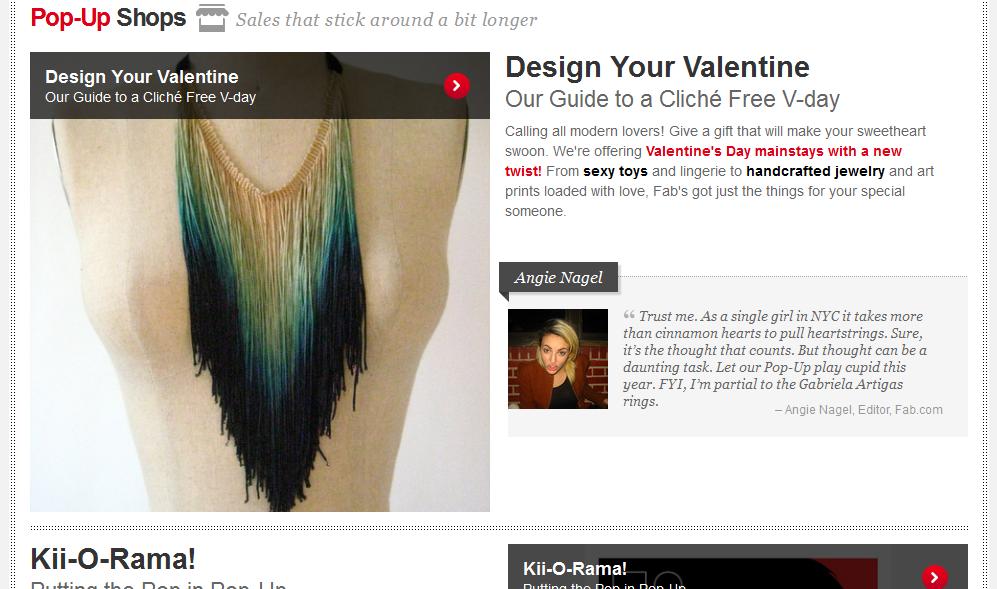
Task: Click red arrow on Design Your Valentine banner
Action: [x=457, y=85]
